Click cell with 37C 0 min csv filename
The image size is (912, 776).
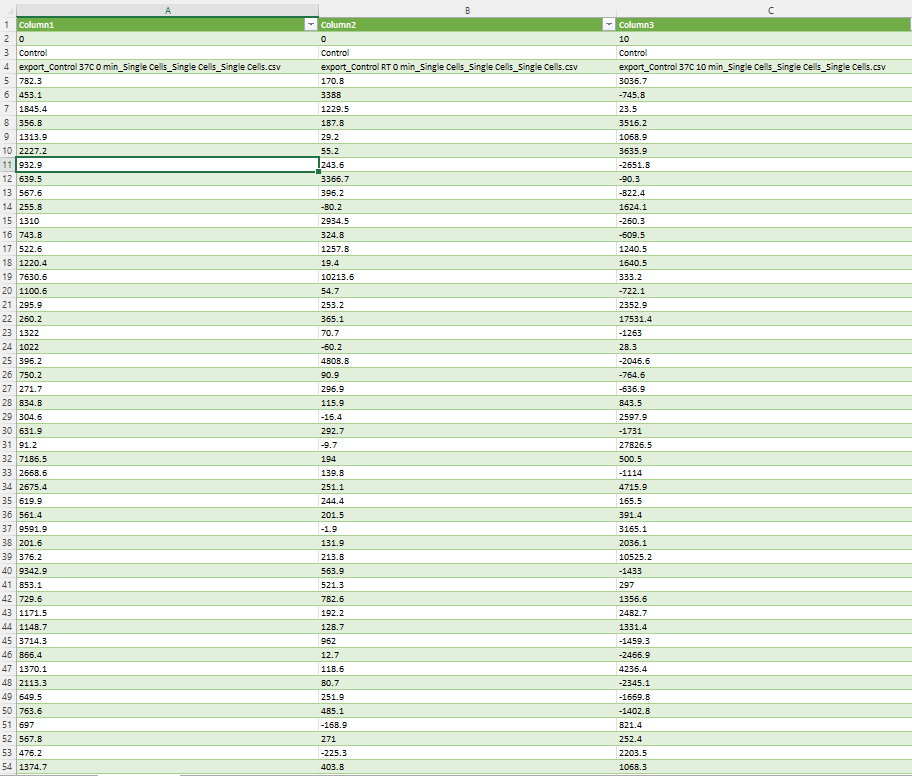168,67
